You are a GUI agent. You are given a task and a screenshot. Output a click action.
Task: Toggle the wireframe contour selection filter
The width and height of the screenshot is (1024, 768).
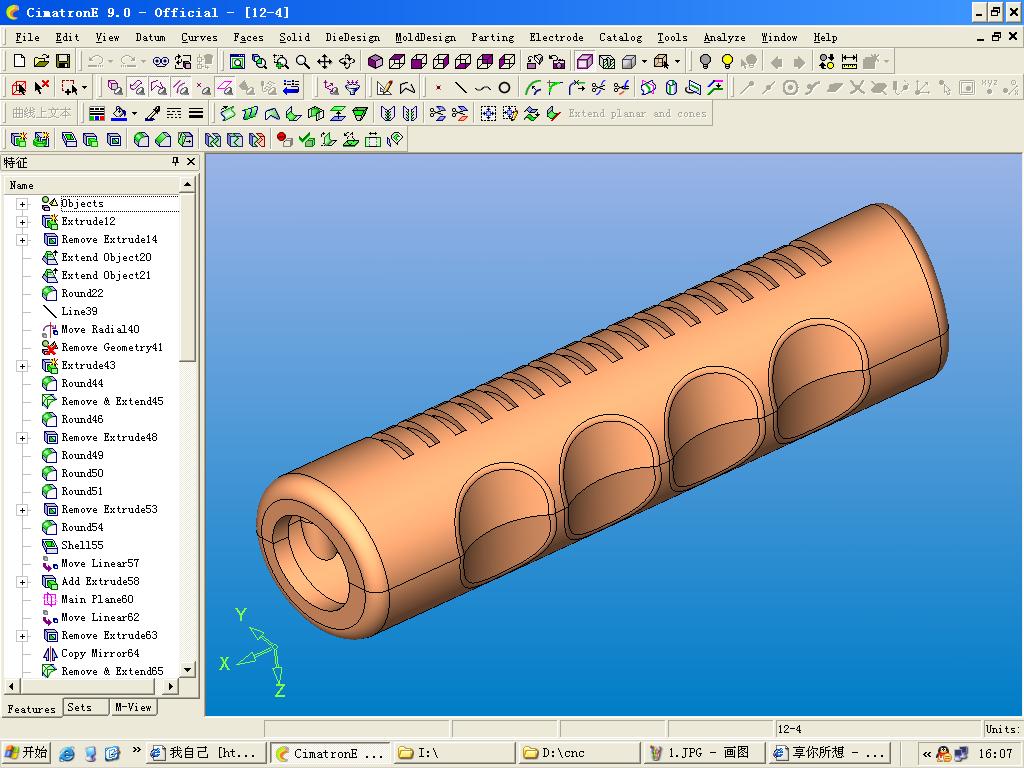click(159, 87)
